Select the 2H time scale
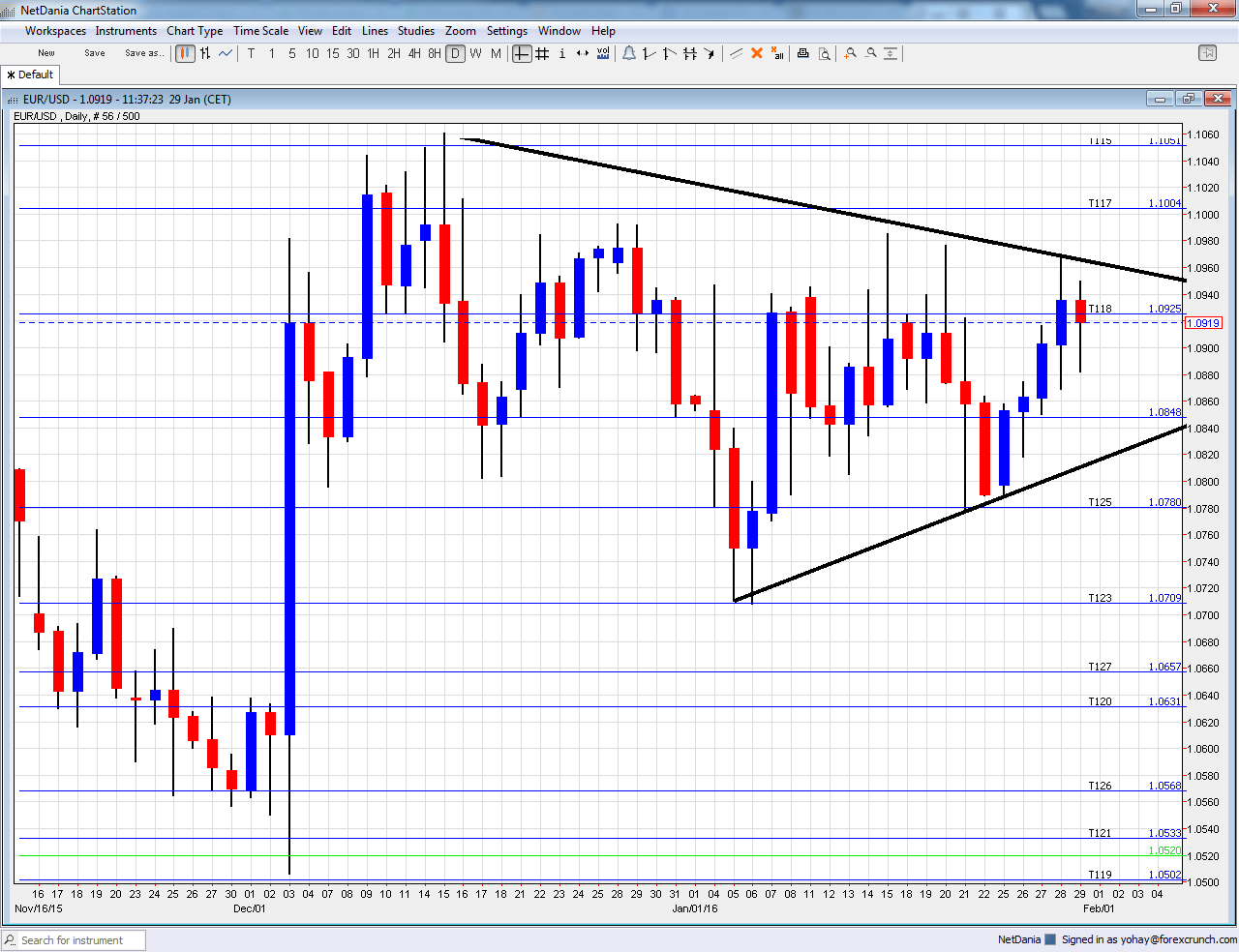The image size is (1239, 952). tap(393, 53)
